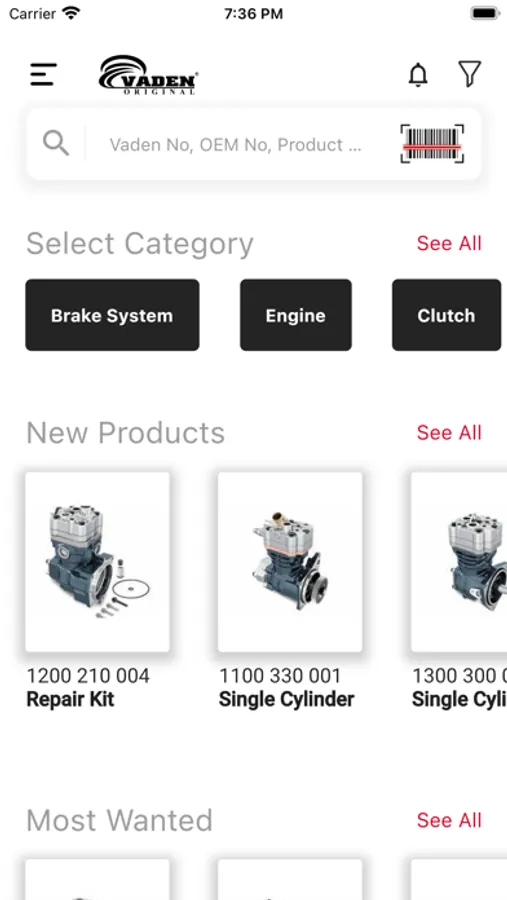The image size is (507, 900).
Task: See all Most Wanted products
Action: (x=449, y=820)
